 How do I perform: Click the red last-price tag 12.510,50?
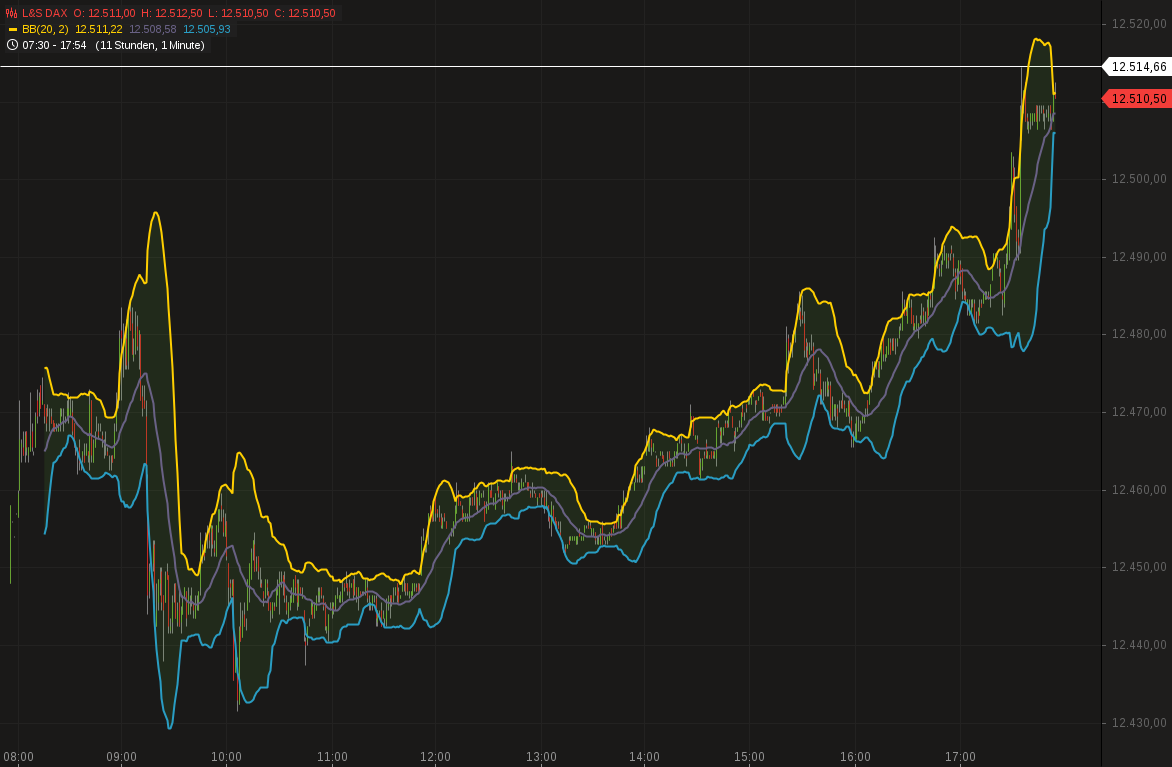[x=1137, y=99]
